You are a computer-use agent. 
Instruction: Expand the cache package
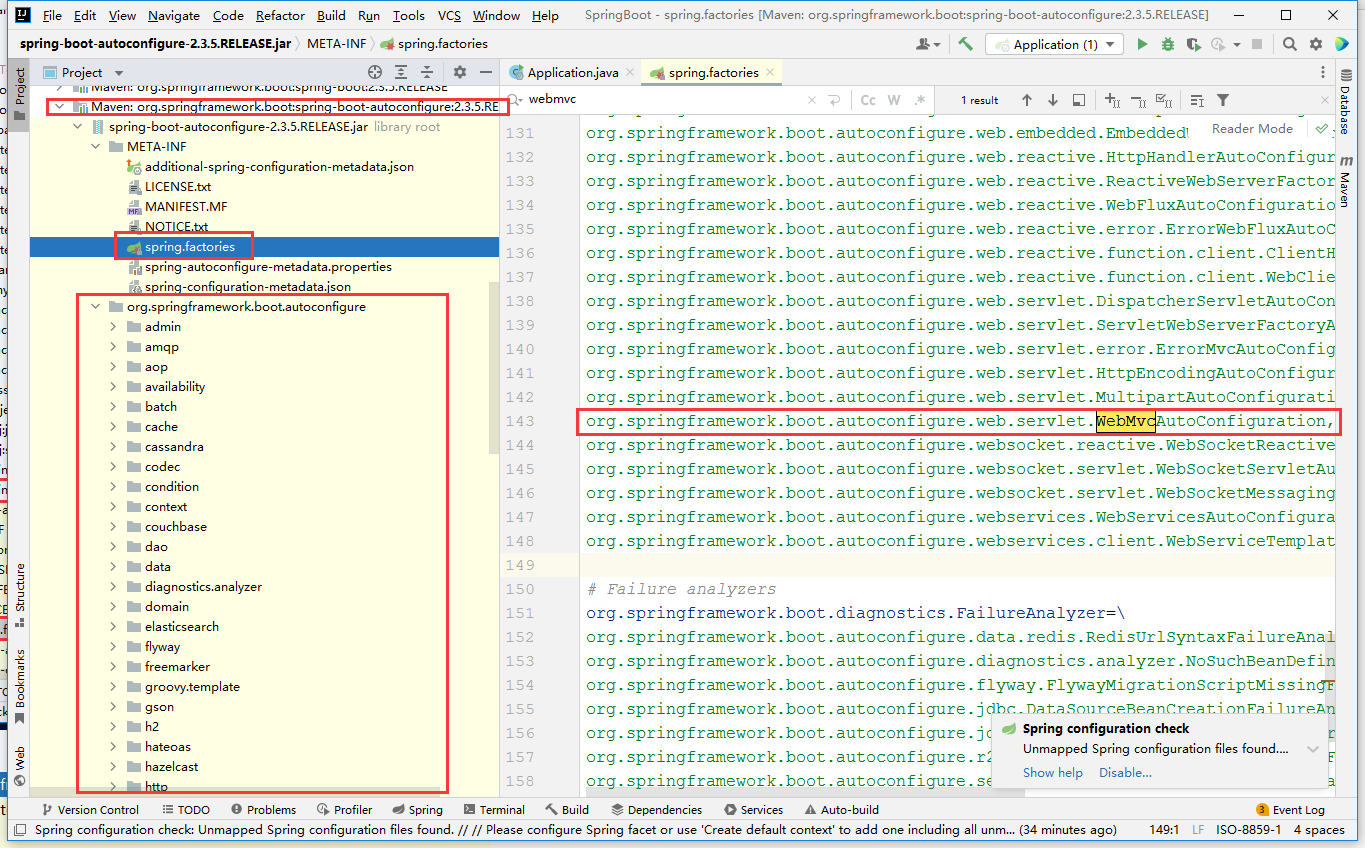point(114,427)
